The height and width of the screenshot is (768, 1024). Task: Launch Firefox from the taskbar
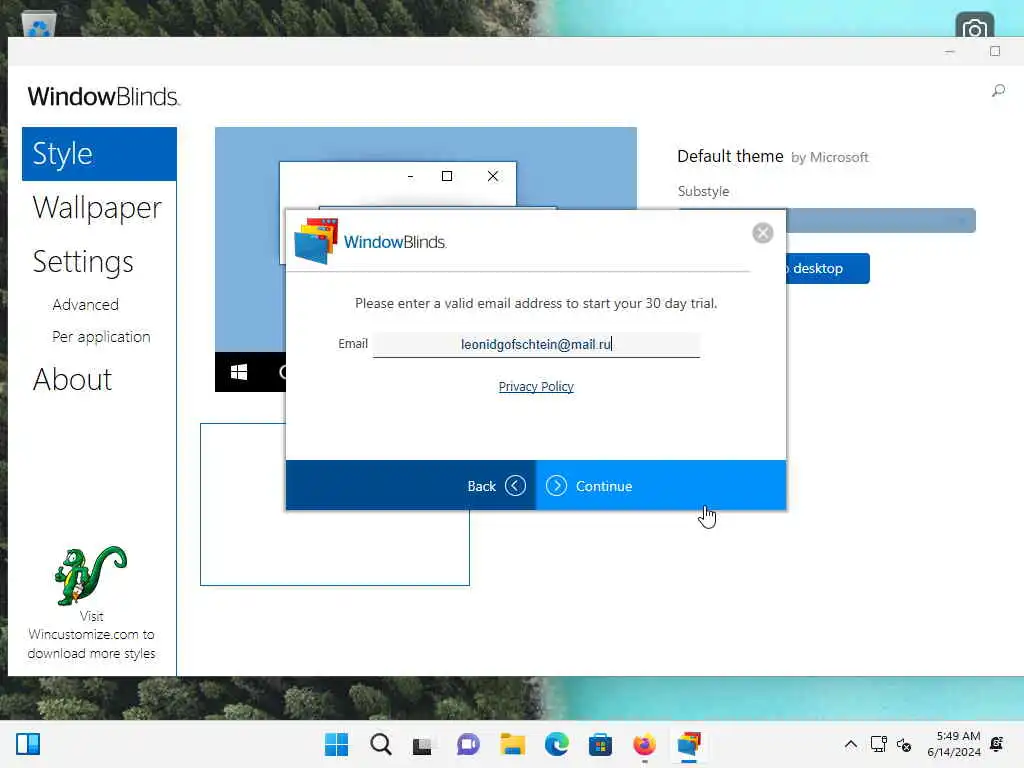(645, 744)
